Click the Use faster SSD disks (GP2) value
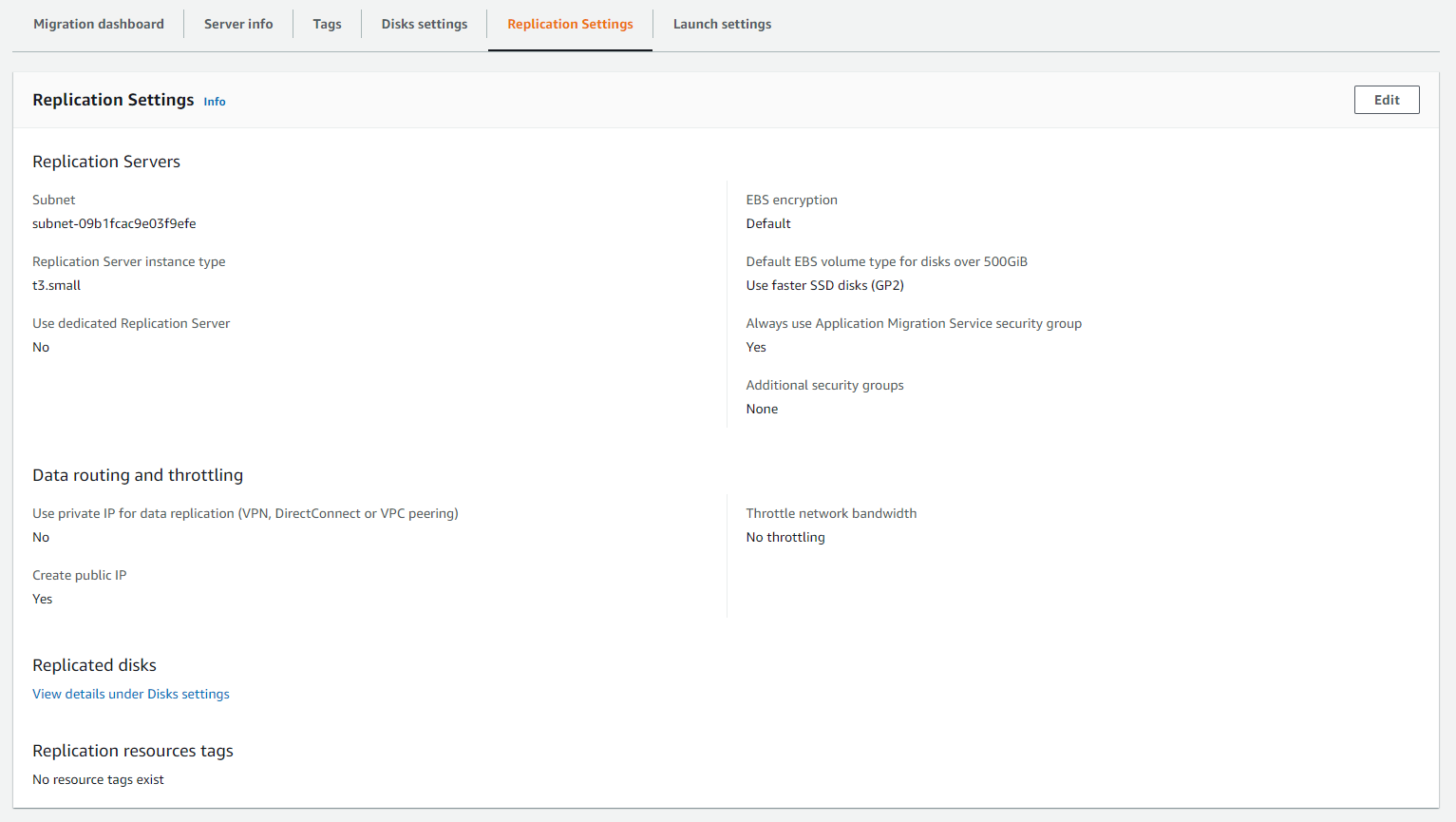 825,285
